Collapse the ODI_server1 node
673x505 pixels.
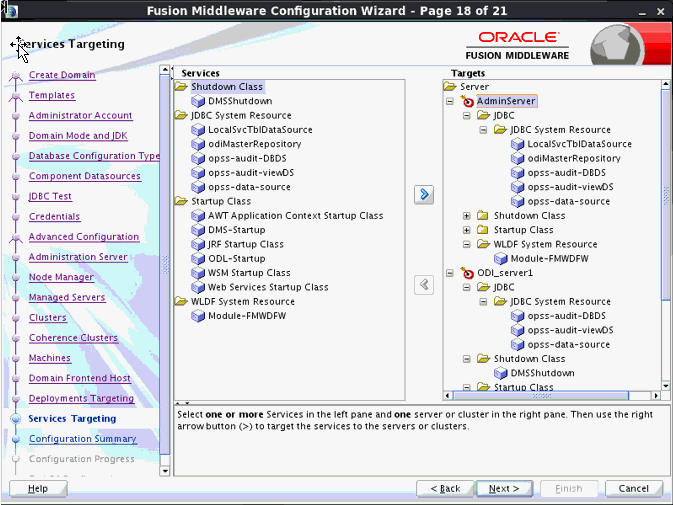click(450, 273)
